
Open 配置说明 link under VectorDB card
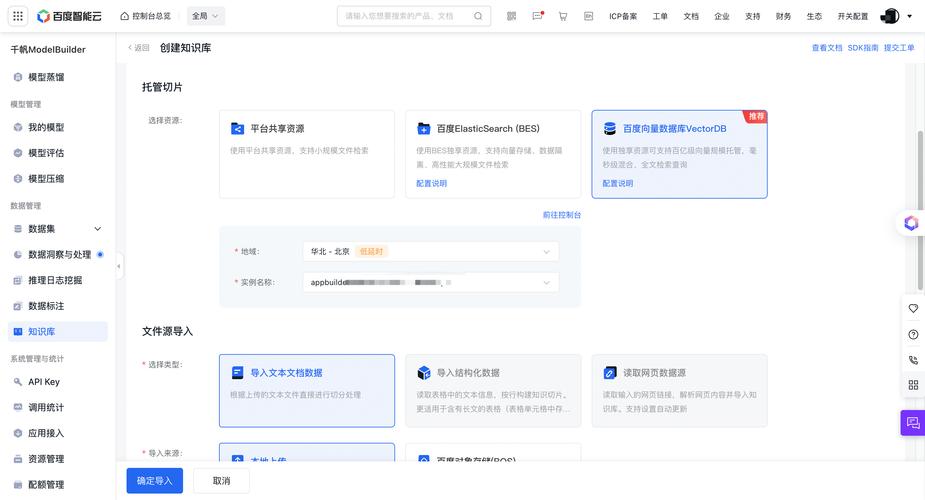pos(618,183)
